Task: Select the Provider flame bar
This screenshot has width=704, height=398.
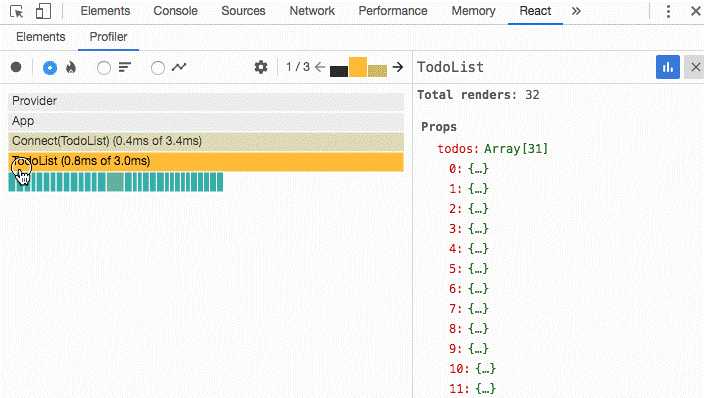Action: pyautogui.click(x=206, y=101)
